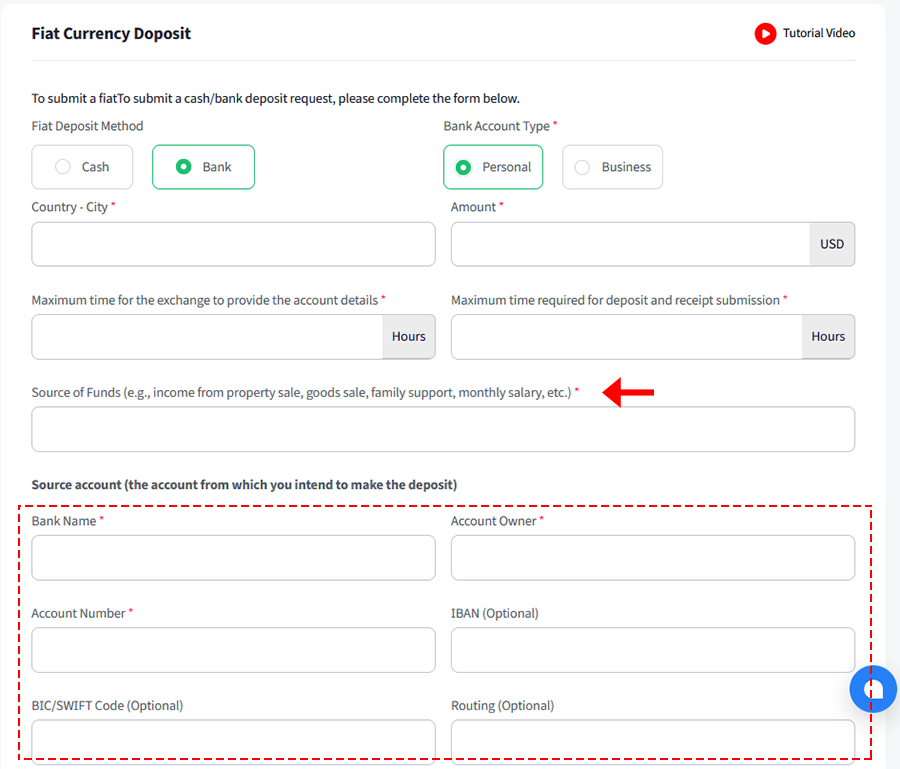The image size is (900, 769).
Task: Click Hours unit beside receipt submission field
Action: coord(828,337)
